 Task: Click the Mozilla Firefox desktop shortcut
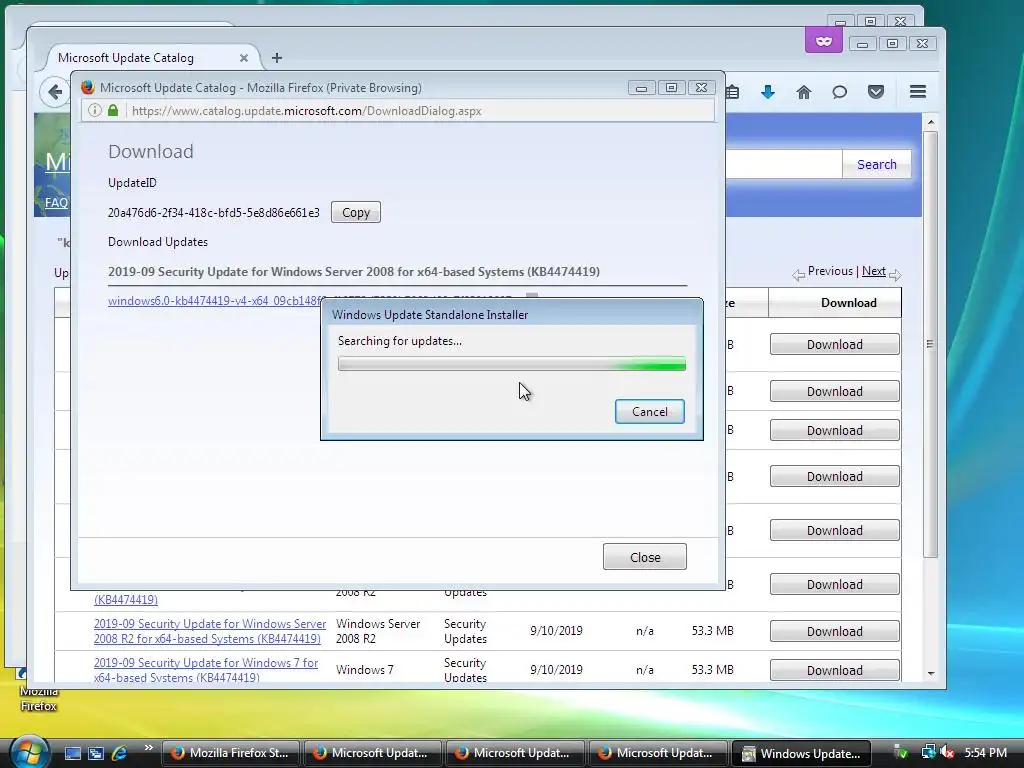click(38, 690)
